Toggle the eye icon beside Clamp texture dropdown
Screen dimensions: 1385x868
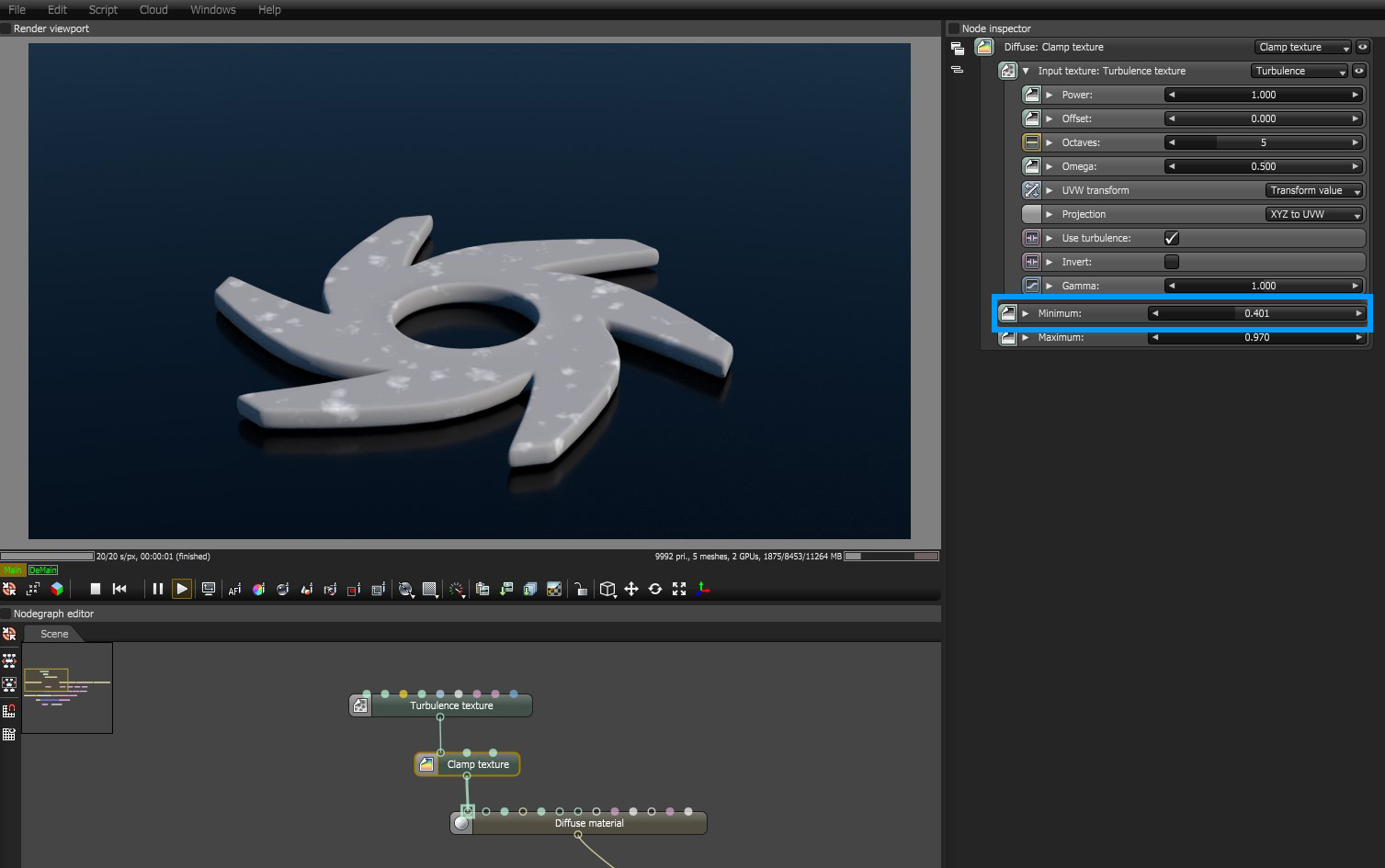click(1363, 47)
